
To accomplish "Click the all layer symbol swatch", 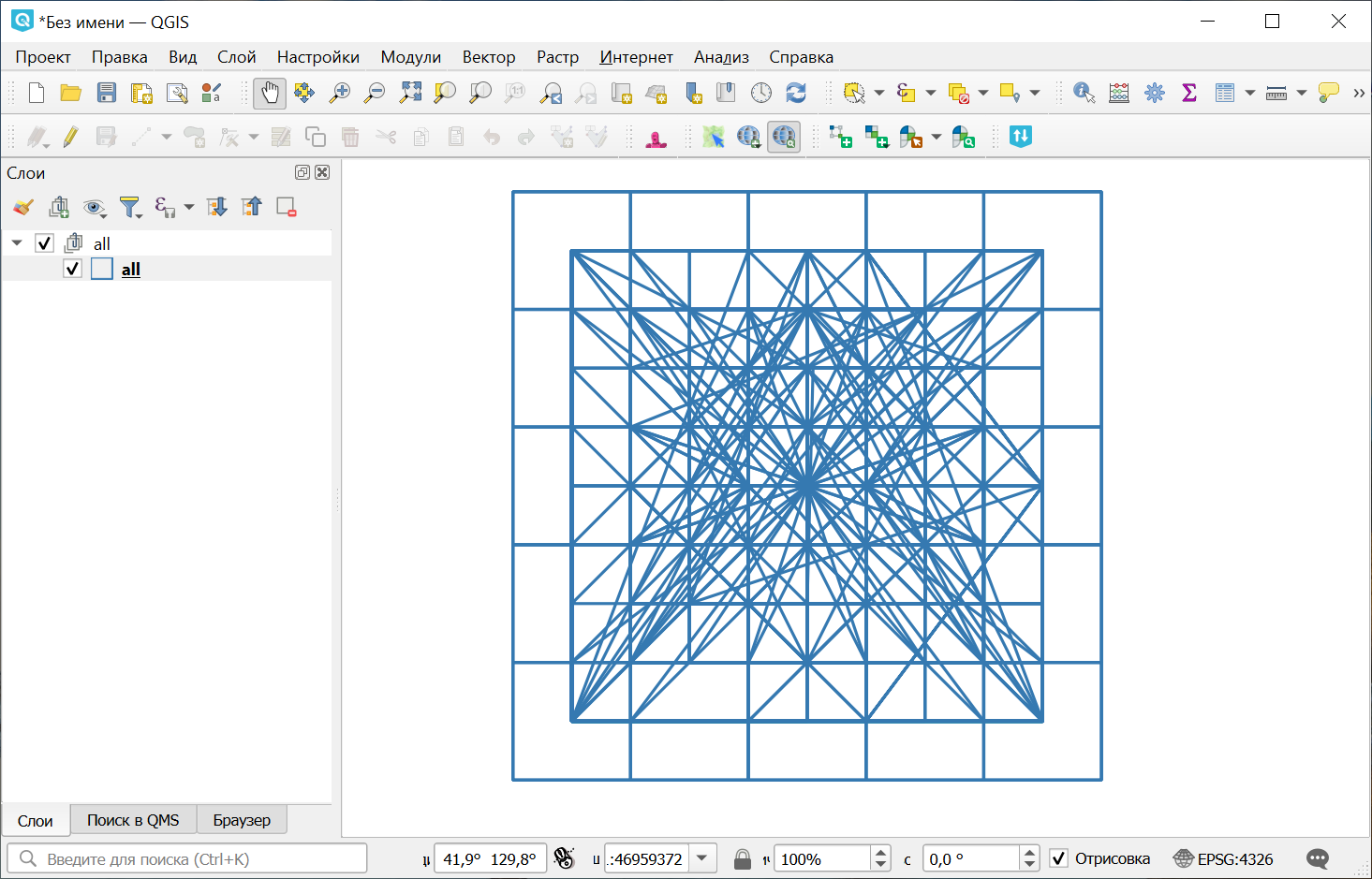I will coord(102,270).
